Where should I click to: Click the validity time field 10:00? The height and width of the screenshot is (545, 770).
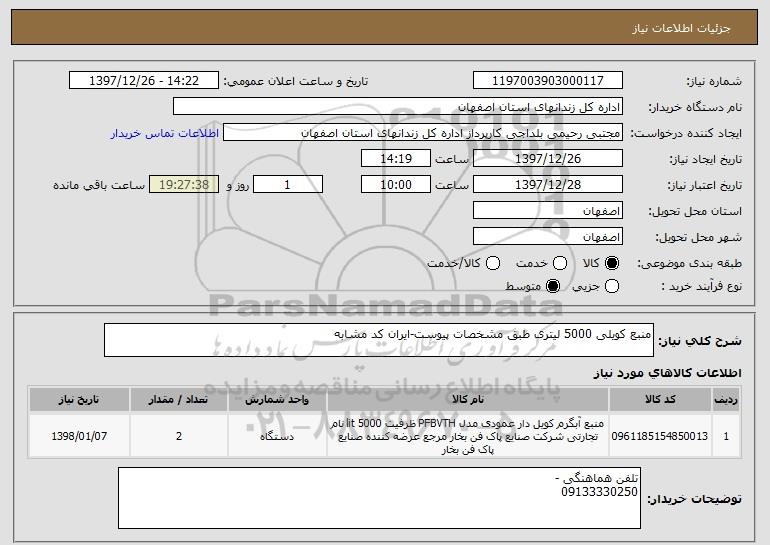(396, 185)
